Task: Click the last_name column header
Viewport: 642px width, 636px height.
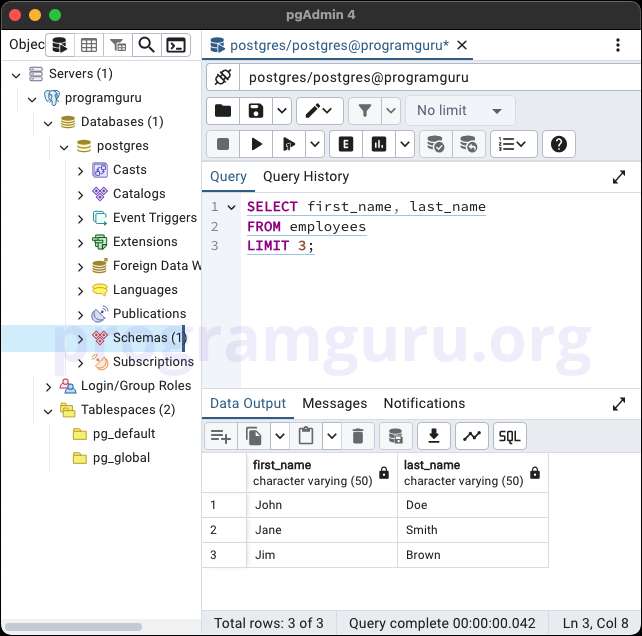Action: pyautogui.click(x=473, y=473)
